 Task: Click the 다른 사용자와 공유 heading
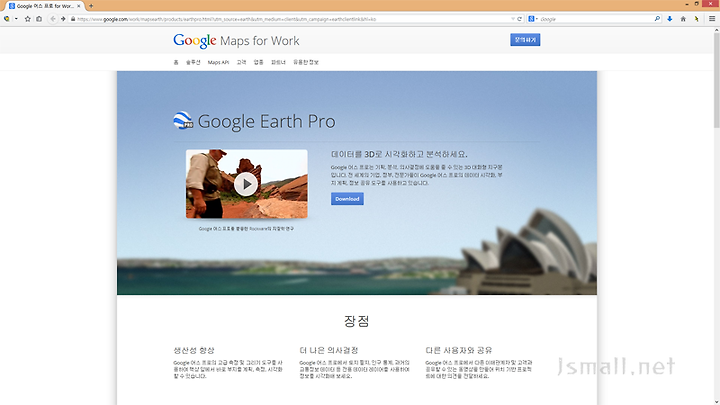point(459,350)
